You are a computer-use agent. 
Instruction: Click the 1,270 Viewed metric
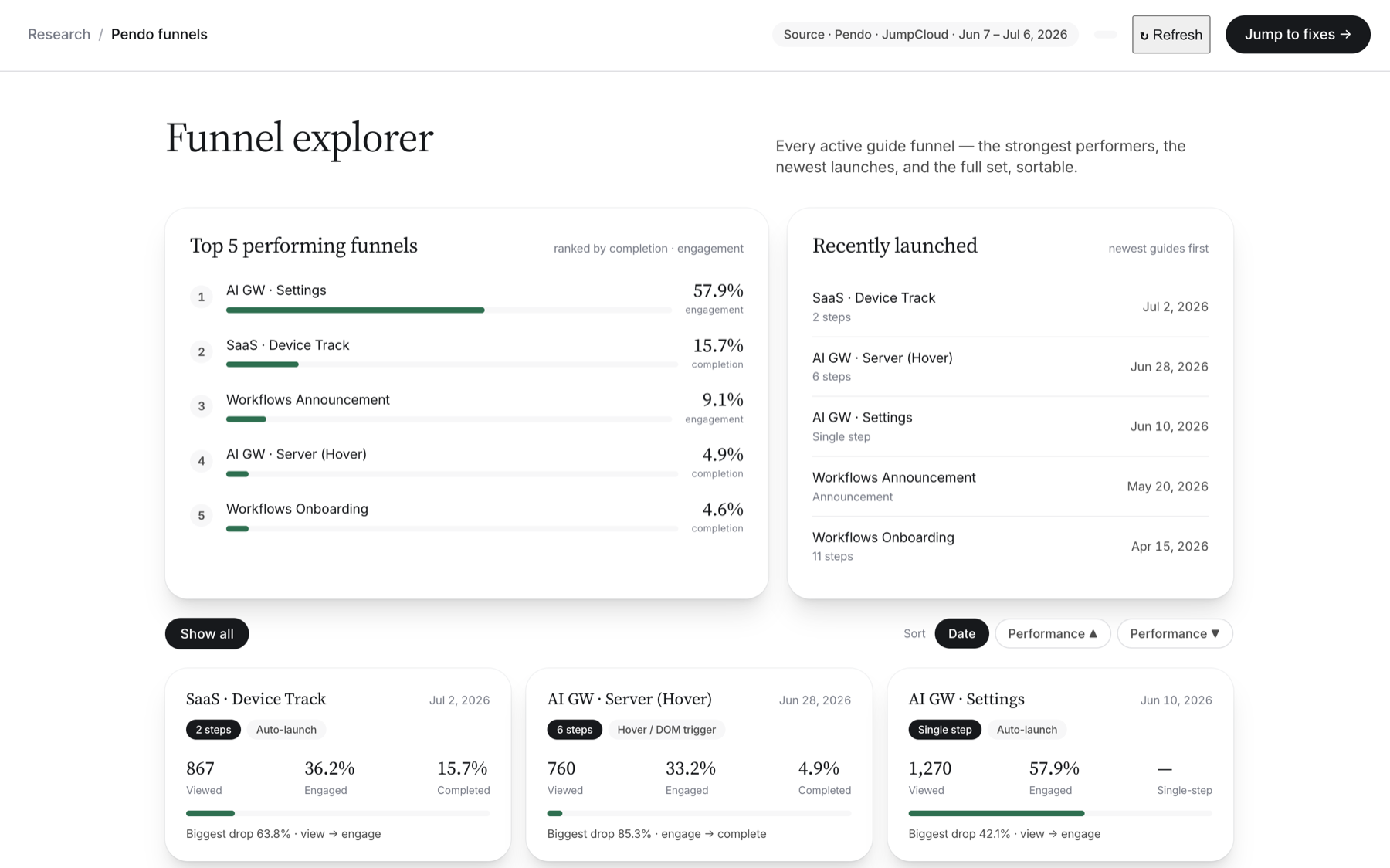930,778
